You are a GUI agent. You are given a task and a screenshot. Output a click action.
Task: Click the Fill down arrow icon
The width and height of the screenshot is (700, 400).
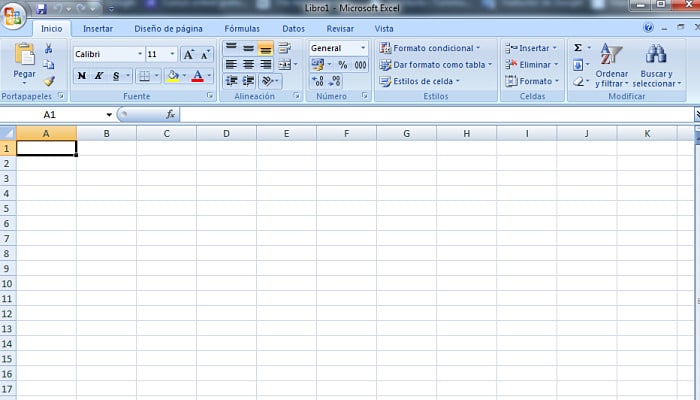click(x=578, y=65)
